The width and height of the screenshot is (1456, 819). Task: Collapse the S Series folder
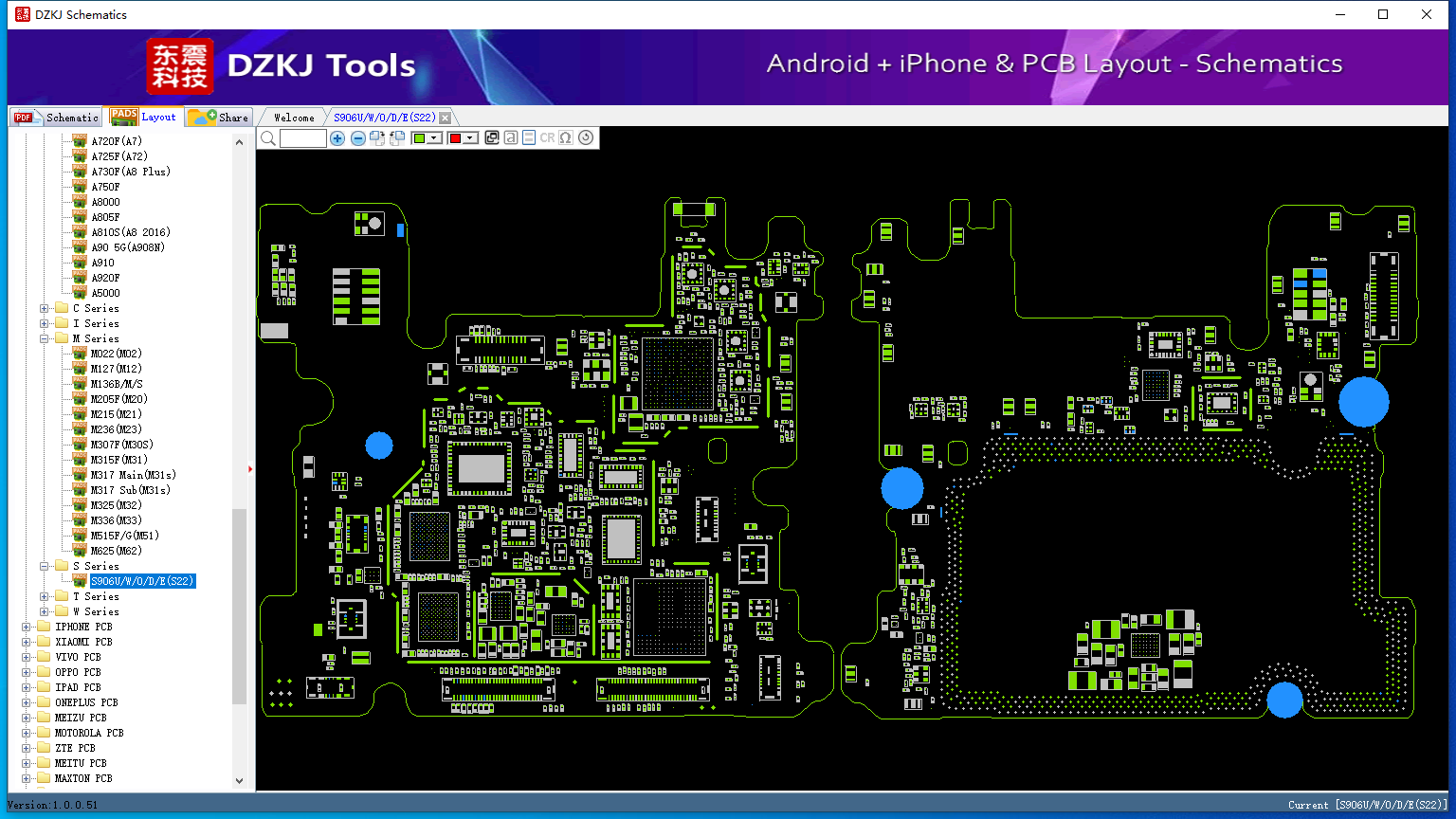45,566
